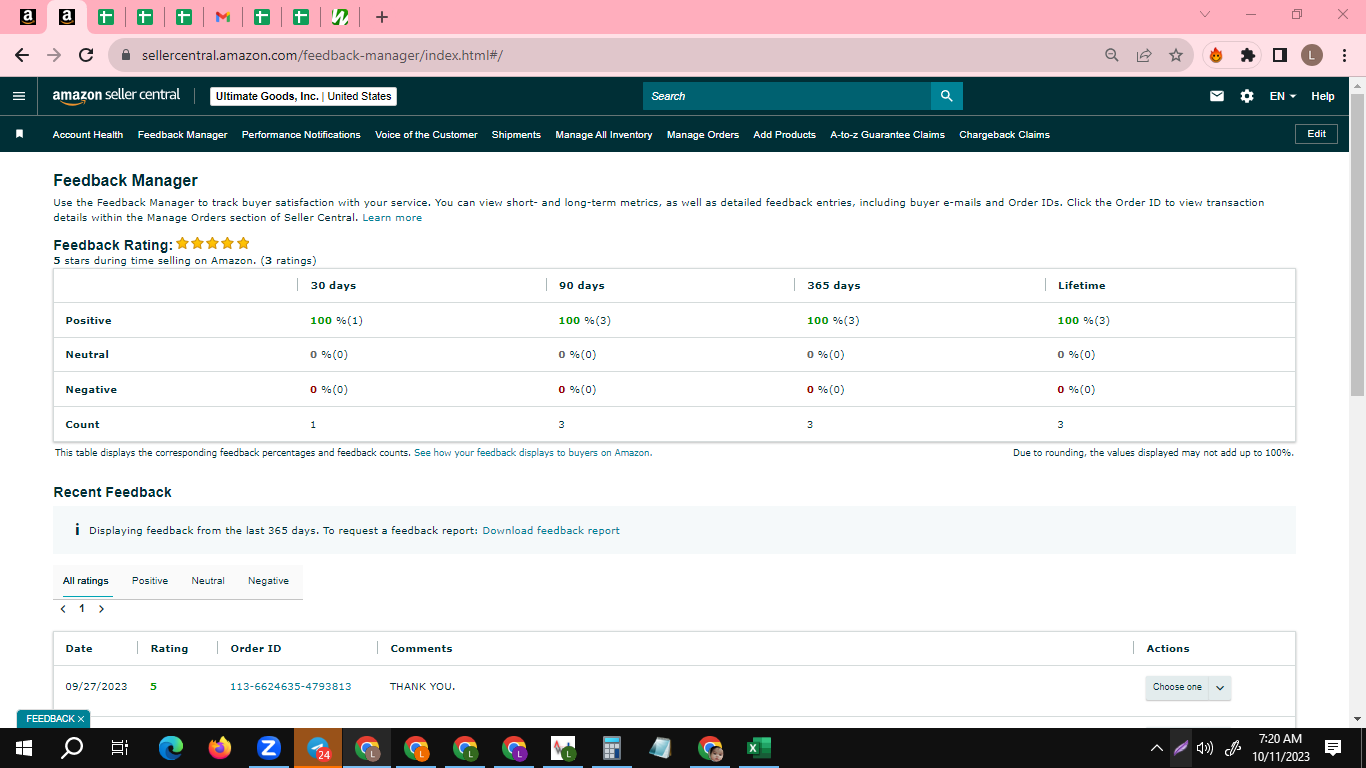This screenshot has width=1366, height=768.
Task: Open Shipments in navigation bar
Action: point(516,135)
